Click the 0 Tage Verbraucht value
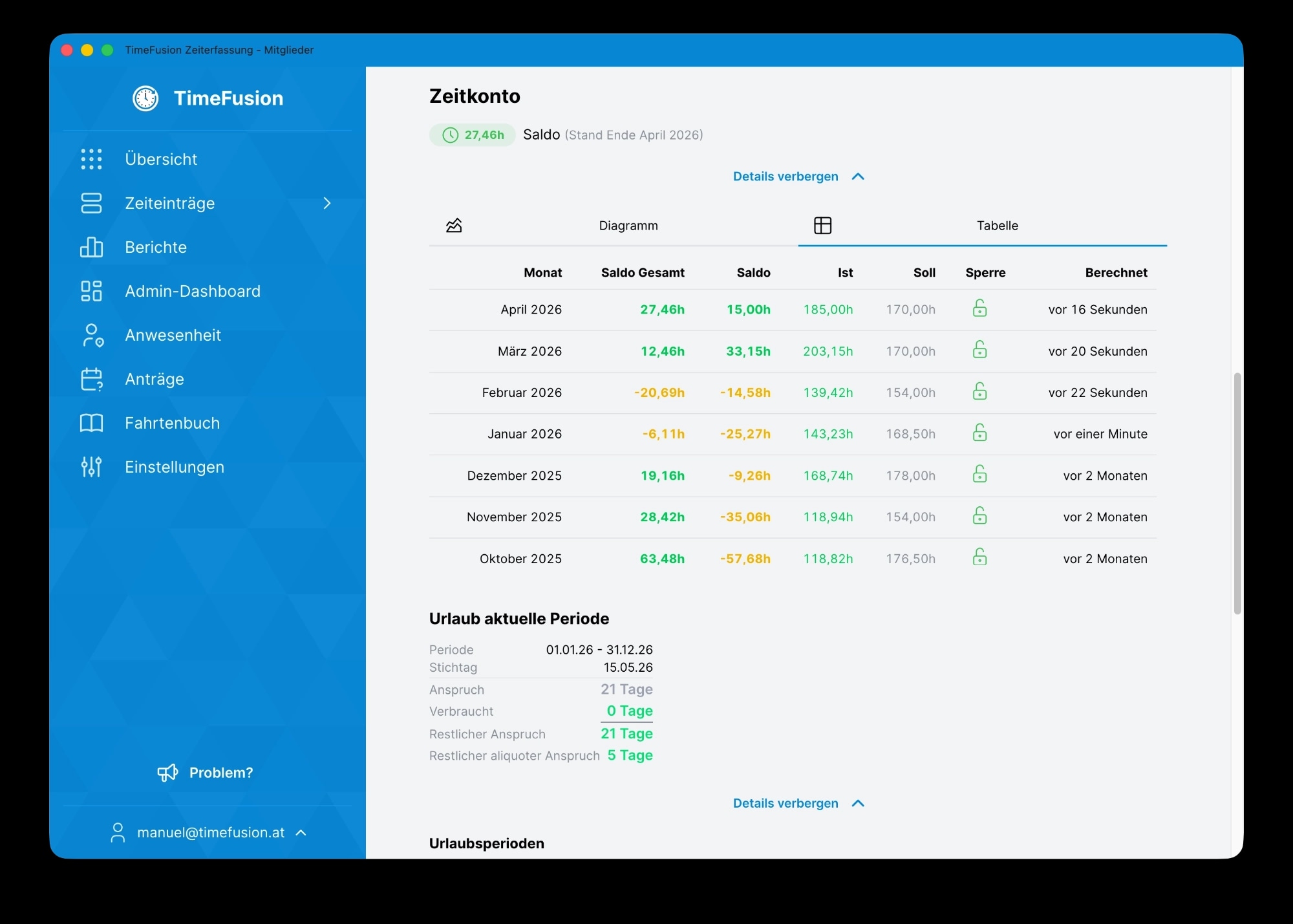The width and height of the screenshot is (1293, 924). coord(630,711)
